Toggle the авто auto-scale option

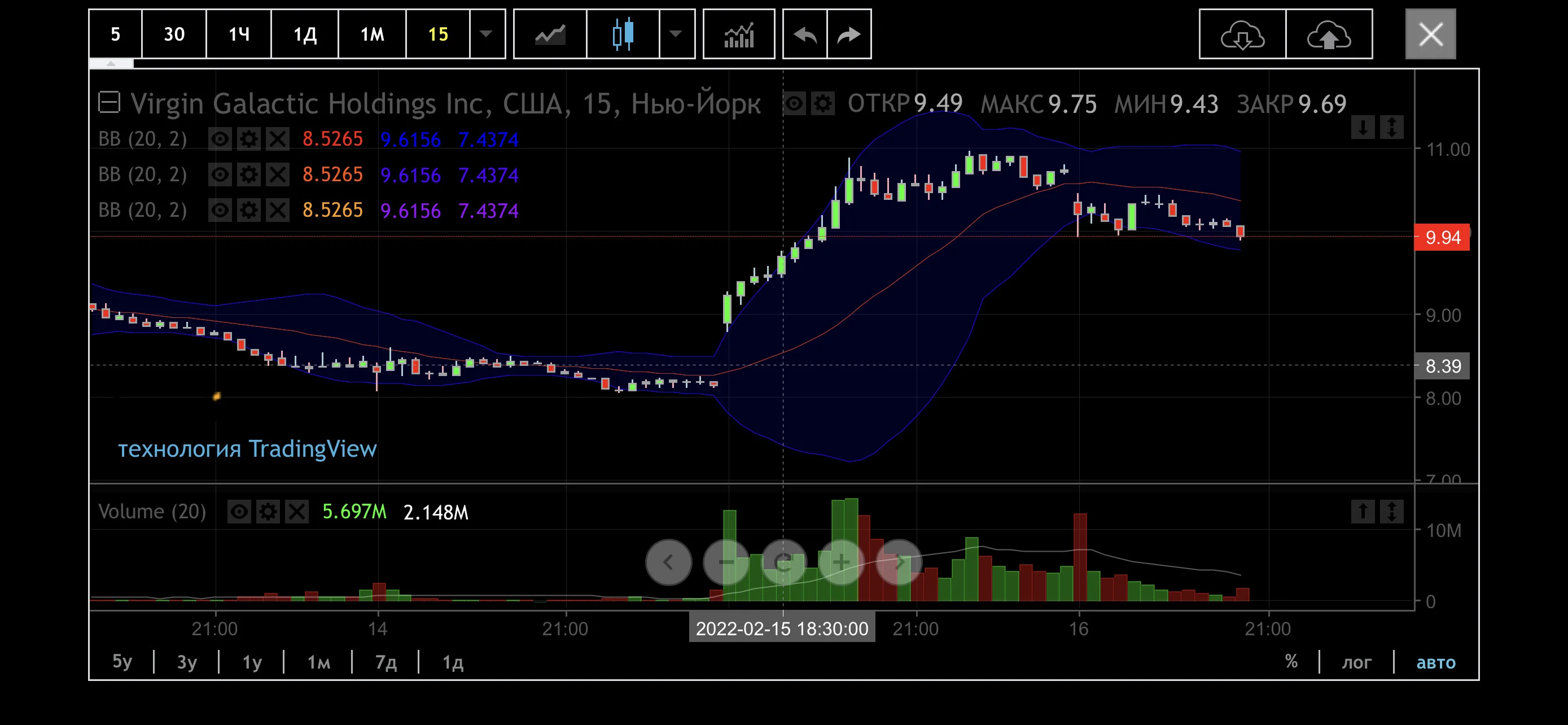coord(1436,662)
